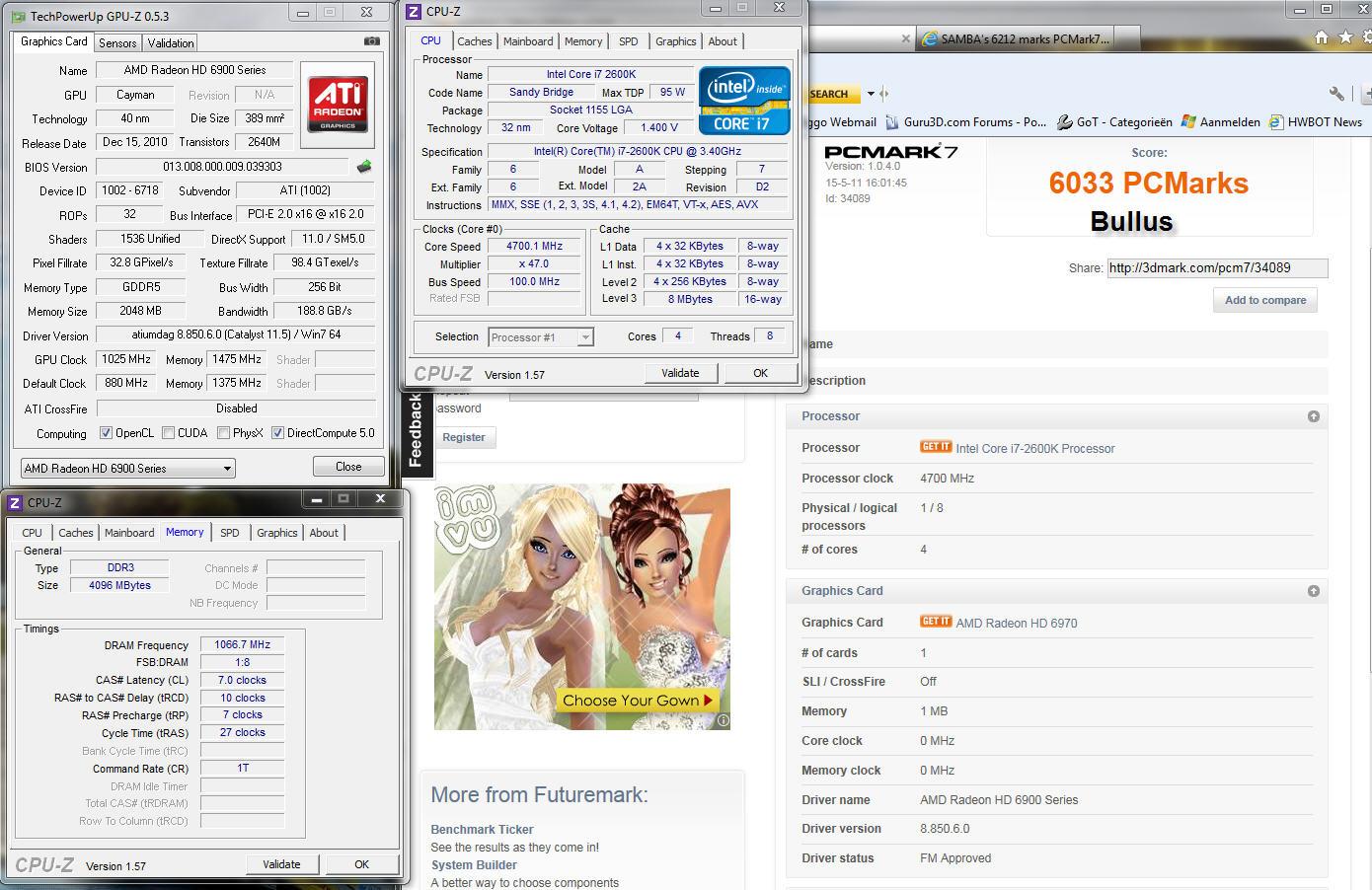The width and height of the screenshot is (1372, 890).
Task: Click the ATI Radeon Graphics logo
Action: (338, 106)
